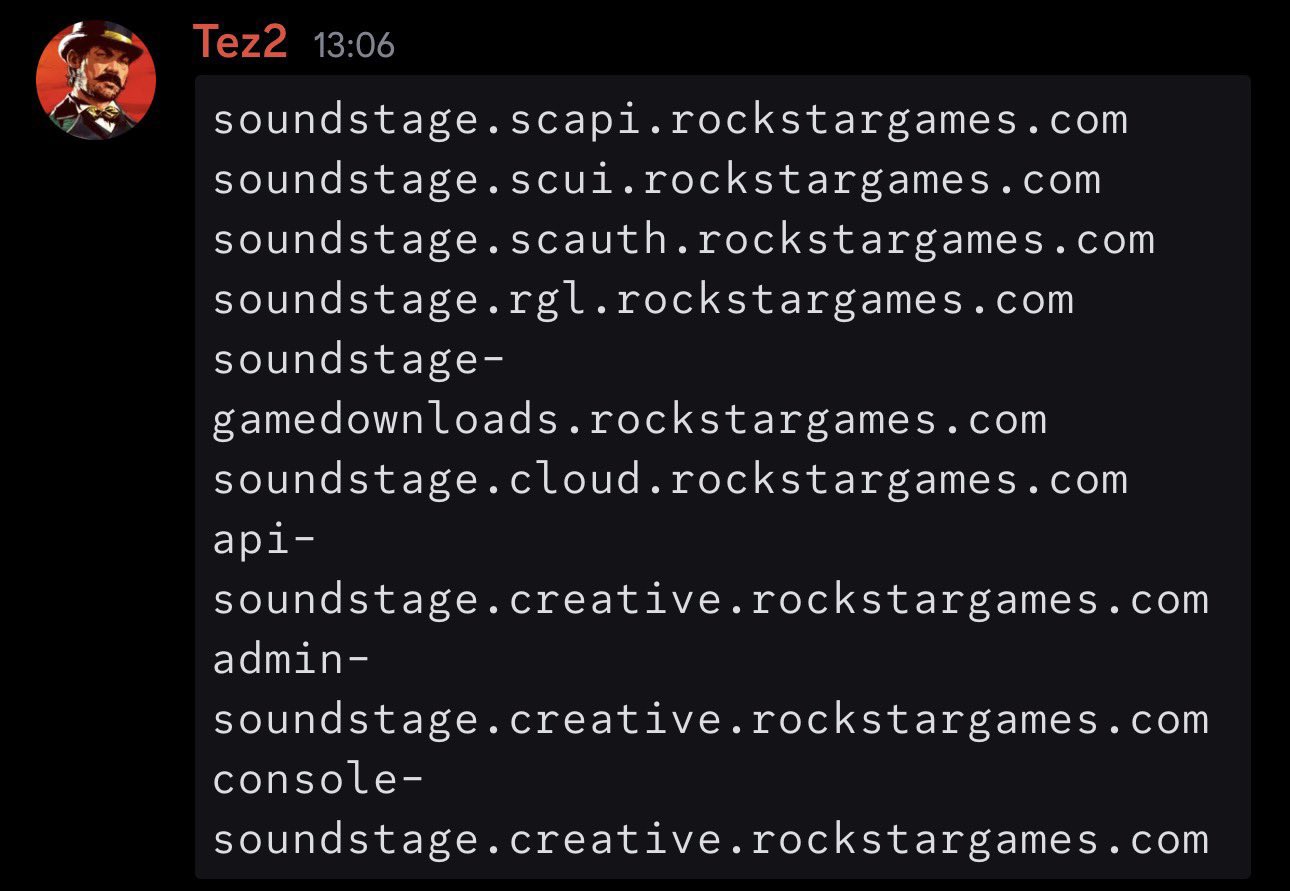This screenshot has height=891, width=1290.
Task: Click the word 'gamedownloads'
Action: [x=387, y=420]
